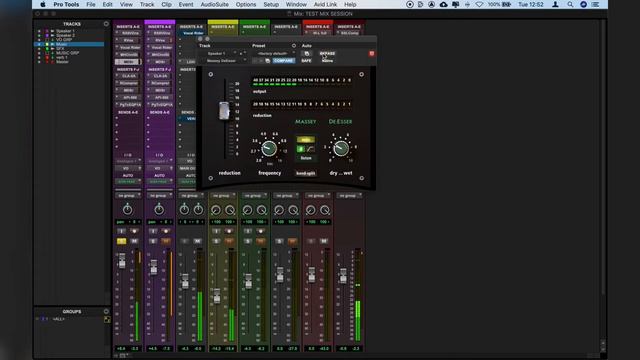
Task: Click the yellow track's right pan knob
Action: (230, 210)
